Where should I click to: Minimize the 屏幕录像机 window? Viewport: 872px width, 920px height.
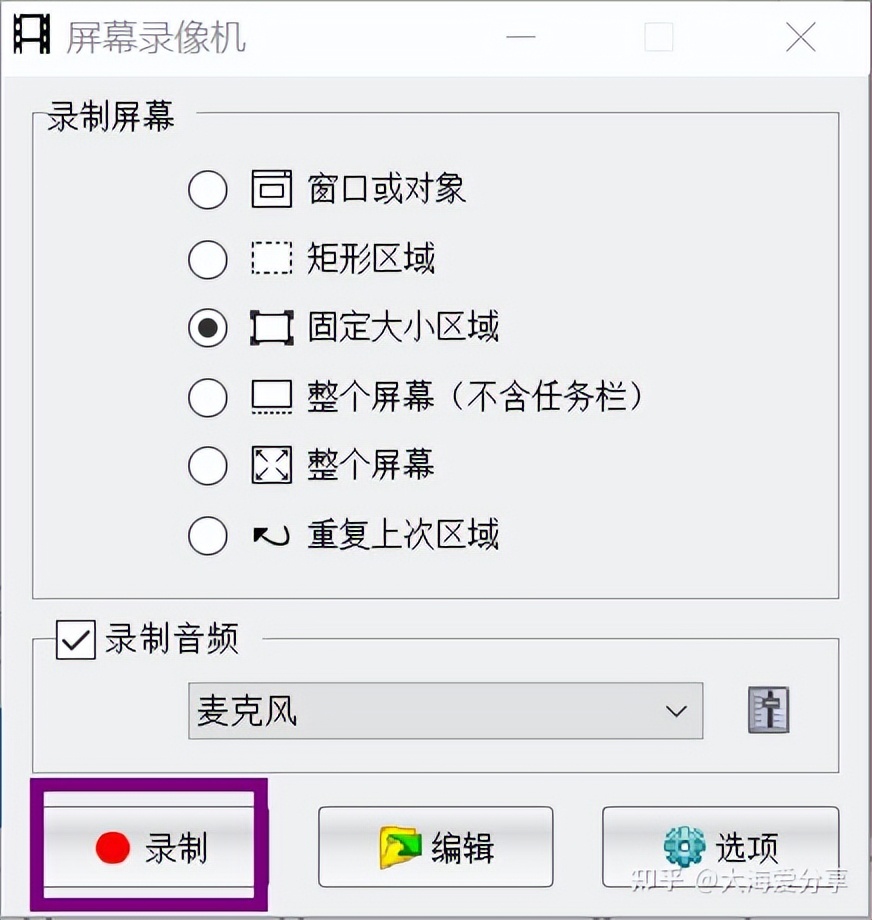(521, 37)
